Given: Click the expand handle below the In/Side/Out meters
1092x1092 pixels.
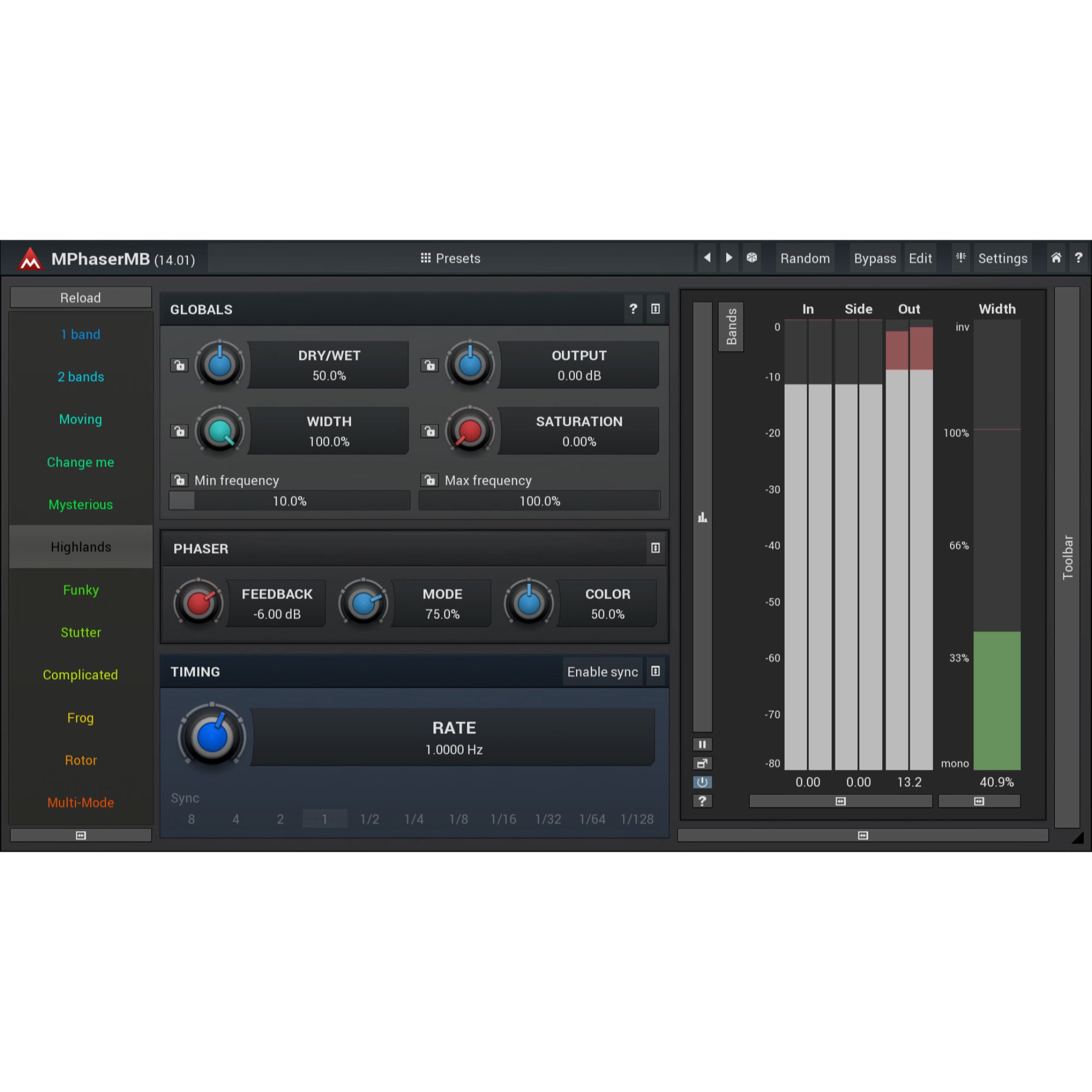Looking at the screenshot, I should click(840, 801).
